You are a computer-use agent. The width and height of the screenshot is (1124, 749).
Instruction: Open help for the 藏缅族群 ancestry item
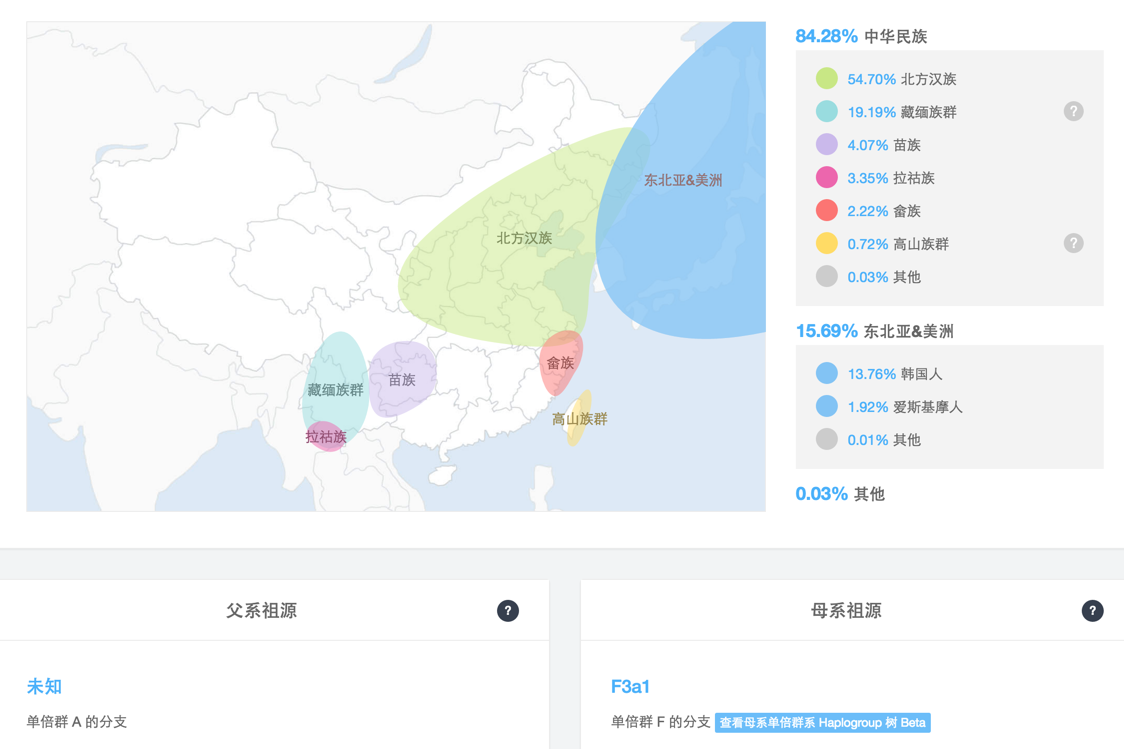click(x=1073, y=111)
